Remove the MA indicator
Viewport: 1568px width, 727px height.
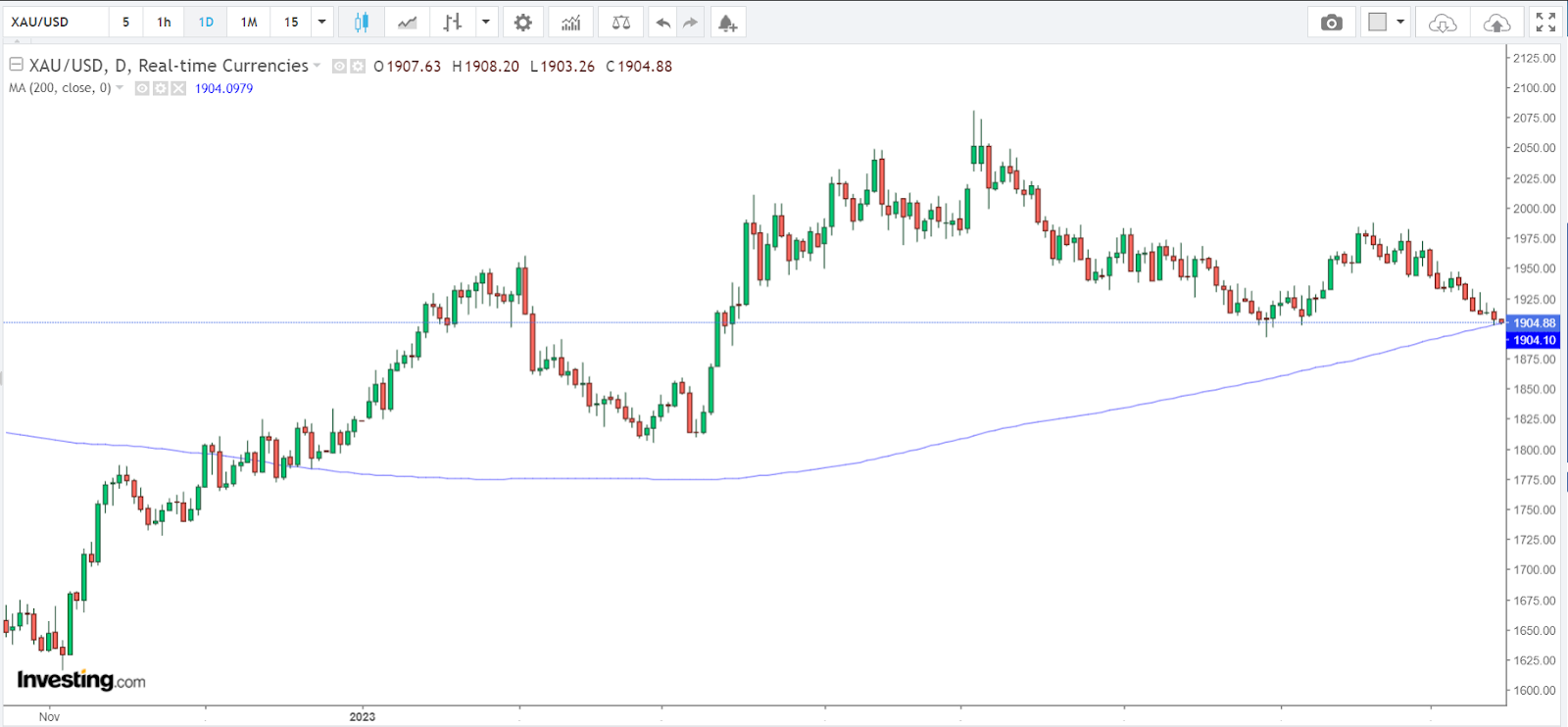[178, 88]
